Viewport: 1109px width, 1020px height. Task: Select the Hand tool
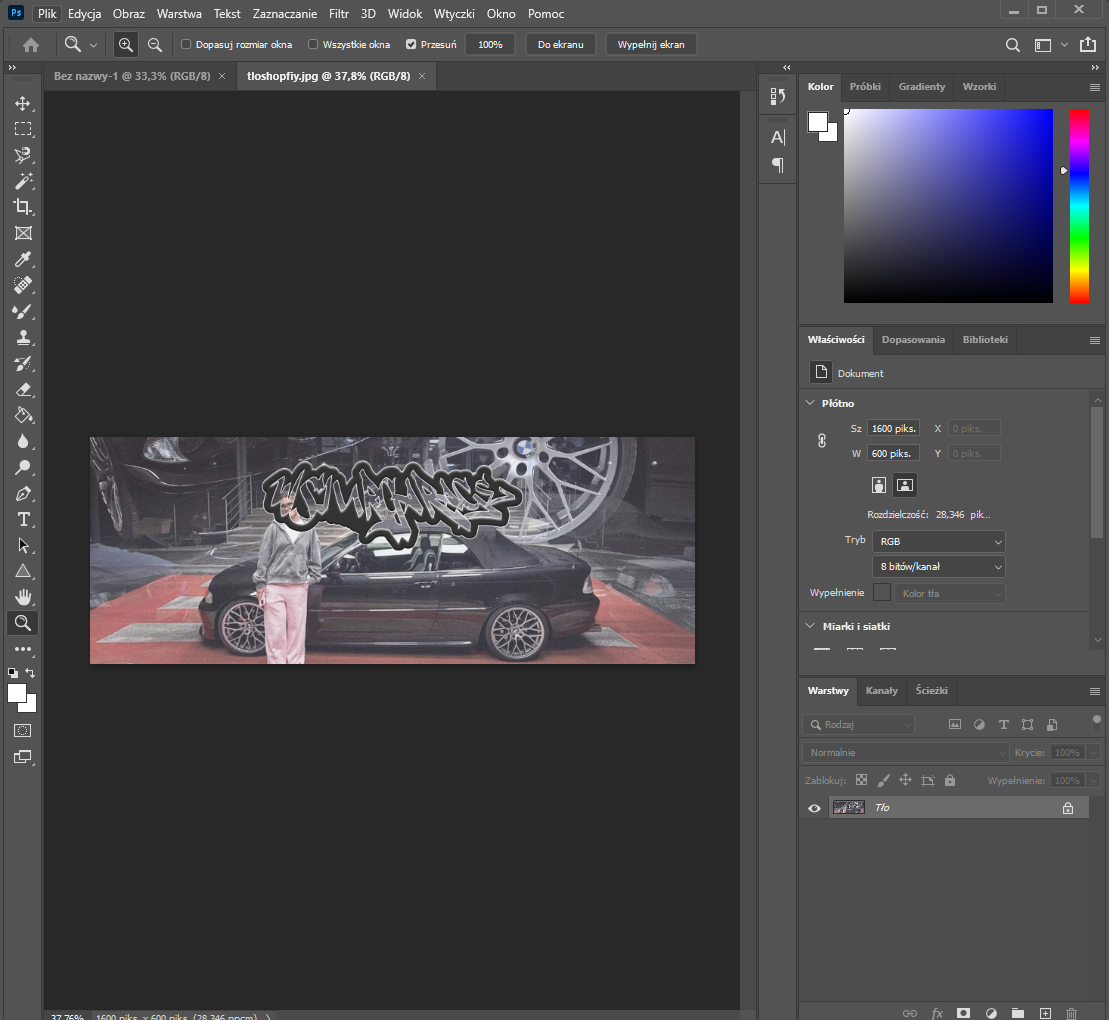[x=23, y=597]
